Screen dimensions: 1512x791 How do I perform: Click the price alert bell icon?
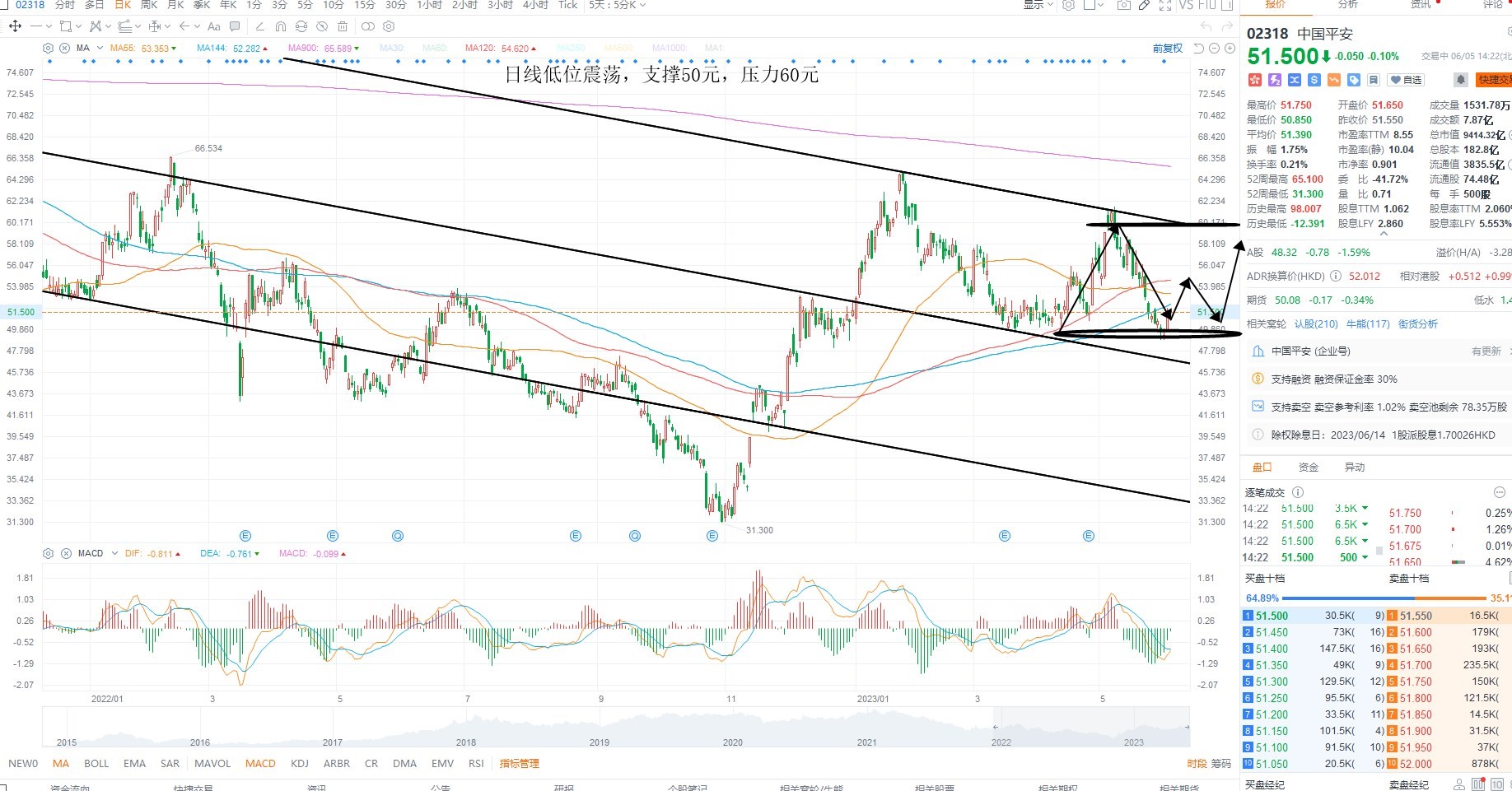click(x=1460, y=80)
